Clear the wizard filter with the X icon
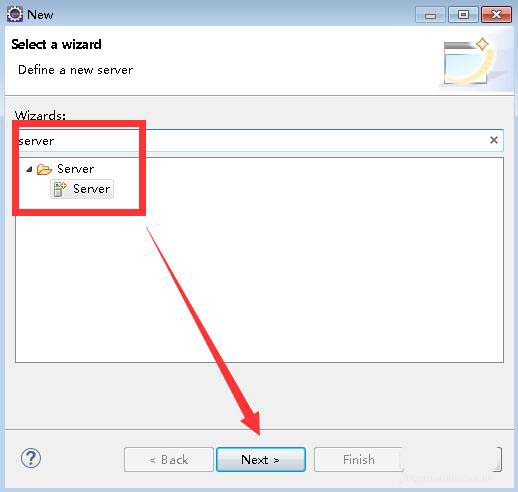518x492 pixels. tap(494, 140)
